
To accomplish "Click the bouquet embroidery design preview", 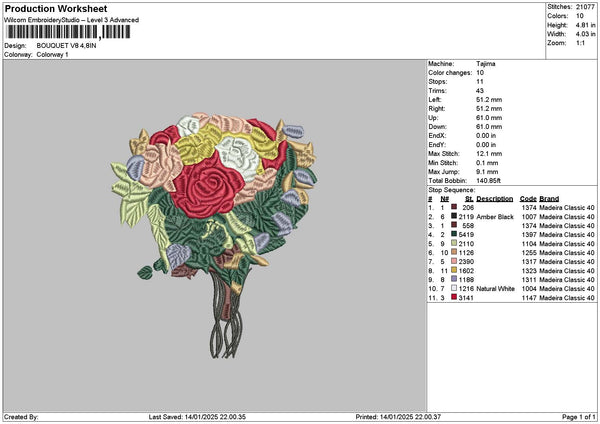I will tap(214, 235).
